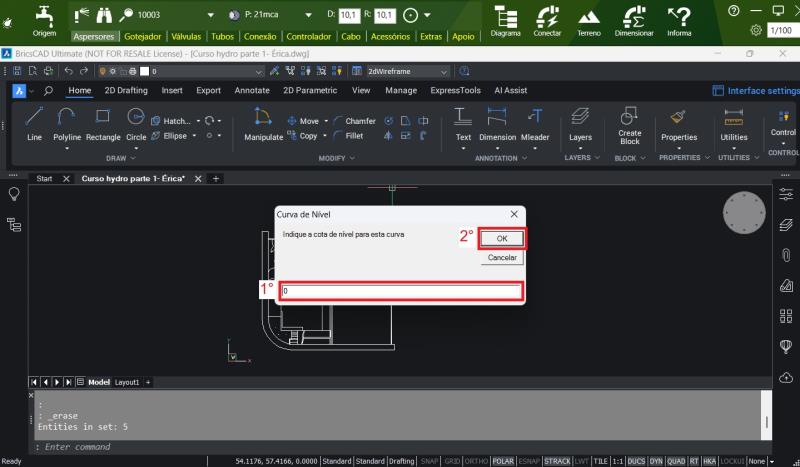Image resolution: width=800 pixels, height=467 pixels.
Task: Expand the LAYERS panel group
Action: tap(582, 158)
